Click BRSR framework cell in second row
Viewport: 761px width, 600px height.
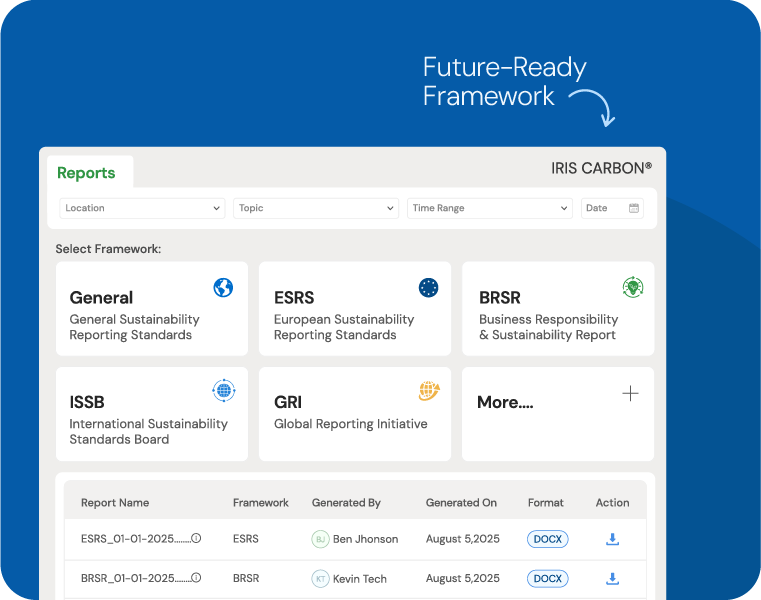click(x=246, y=578)
